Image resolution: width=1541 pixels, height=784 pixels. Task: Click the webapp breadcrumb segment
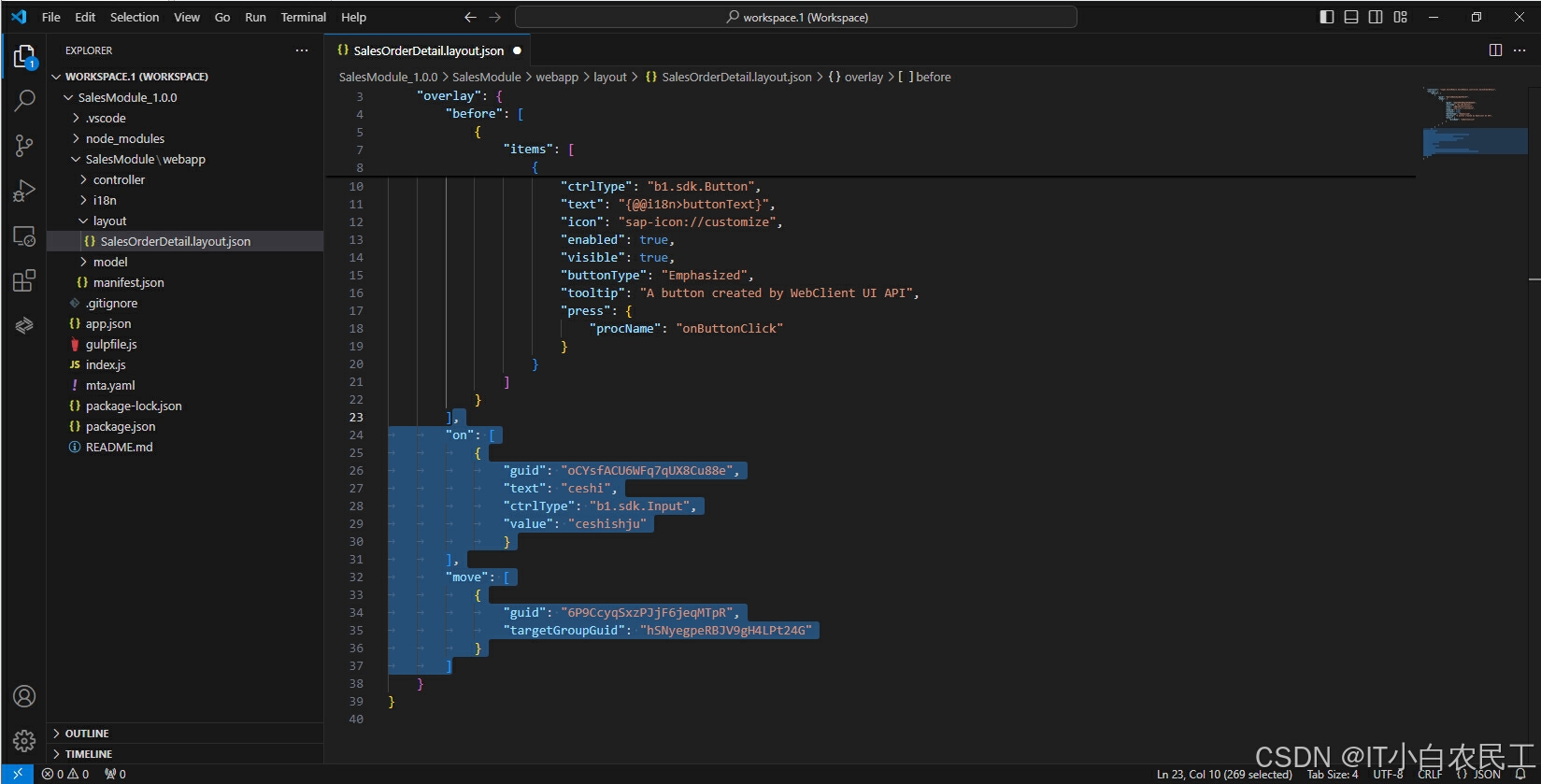click(557, 77)
